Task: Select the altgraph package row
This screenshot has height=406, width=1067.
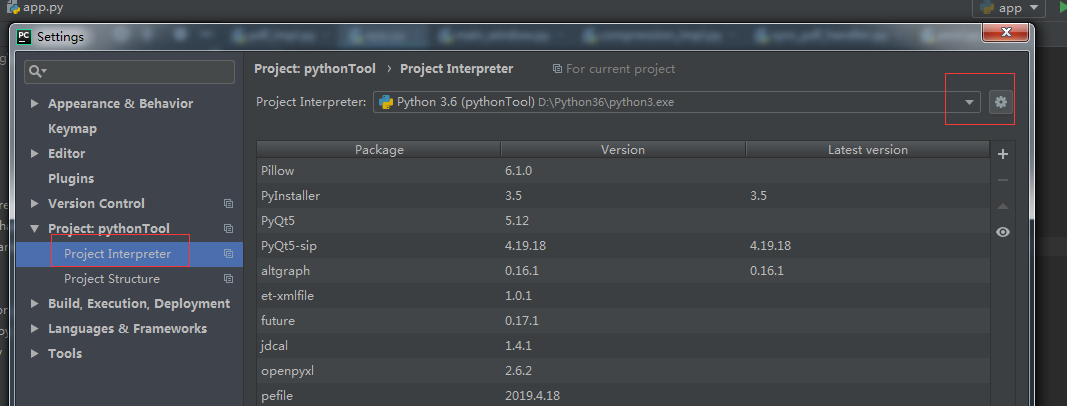Action: click(623, 271)
